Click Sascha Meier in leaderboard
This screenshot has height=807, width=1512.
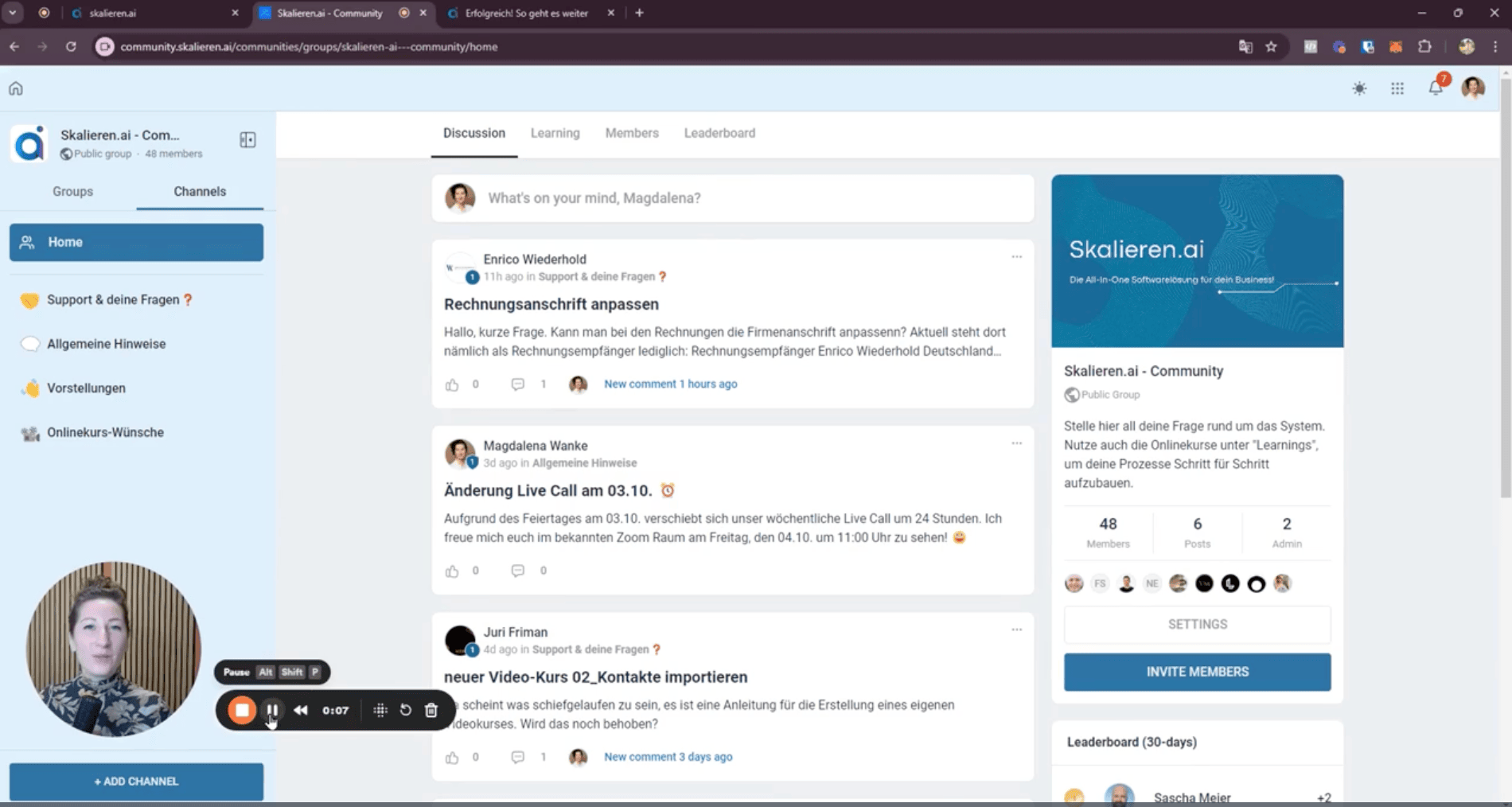click(1191, 797)
